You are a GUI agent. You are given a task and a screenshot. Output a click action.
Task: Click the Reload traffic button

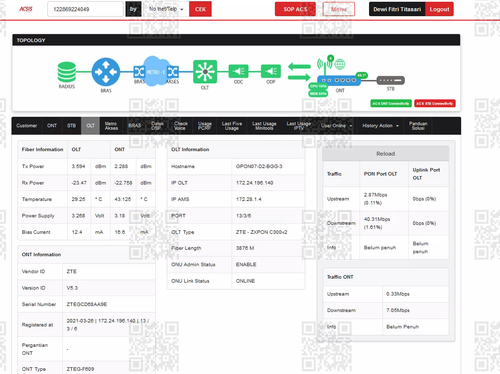pyautogui.click(x=385, y=154)
